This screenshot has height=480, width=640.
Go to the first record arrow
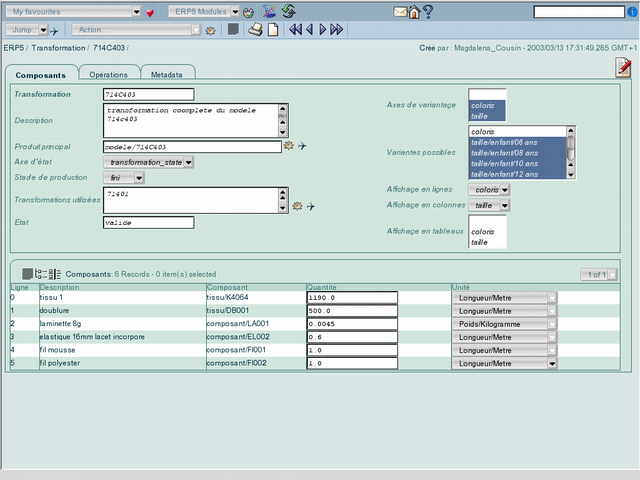click(x=295, y=30)
